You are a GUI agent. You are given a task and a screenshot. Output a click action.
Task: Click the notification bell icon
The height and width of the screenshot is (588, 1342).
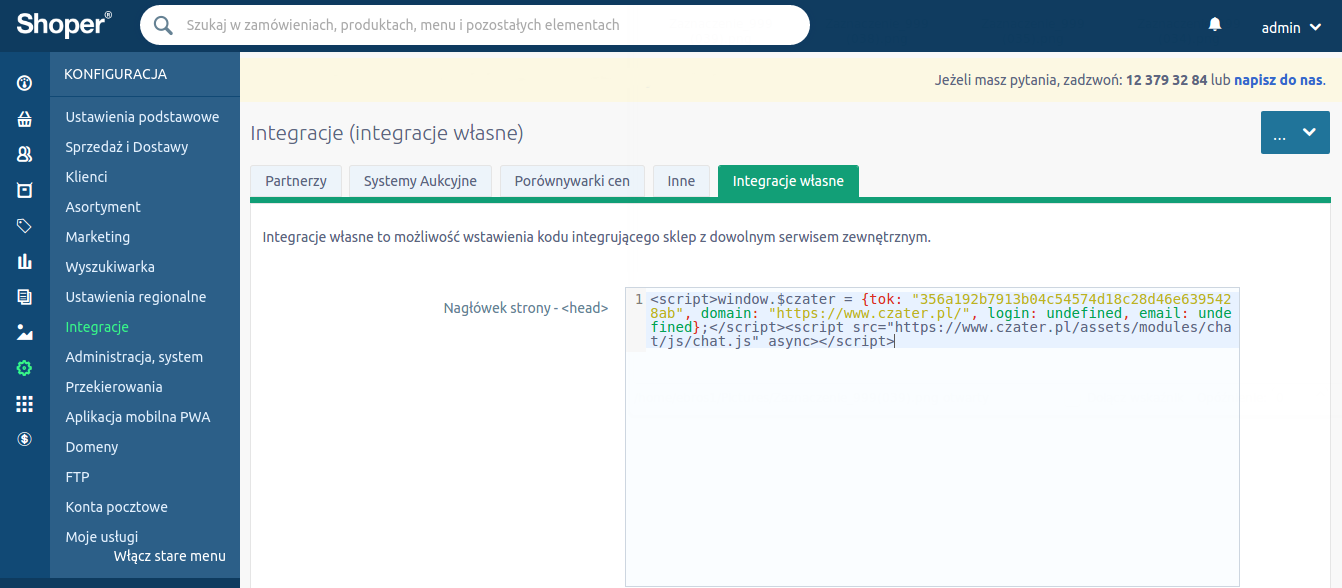click(1215, 24)
